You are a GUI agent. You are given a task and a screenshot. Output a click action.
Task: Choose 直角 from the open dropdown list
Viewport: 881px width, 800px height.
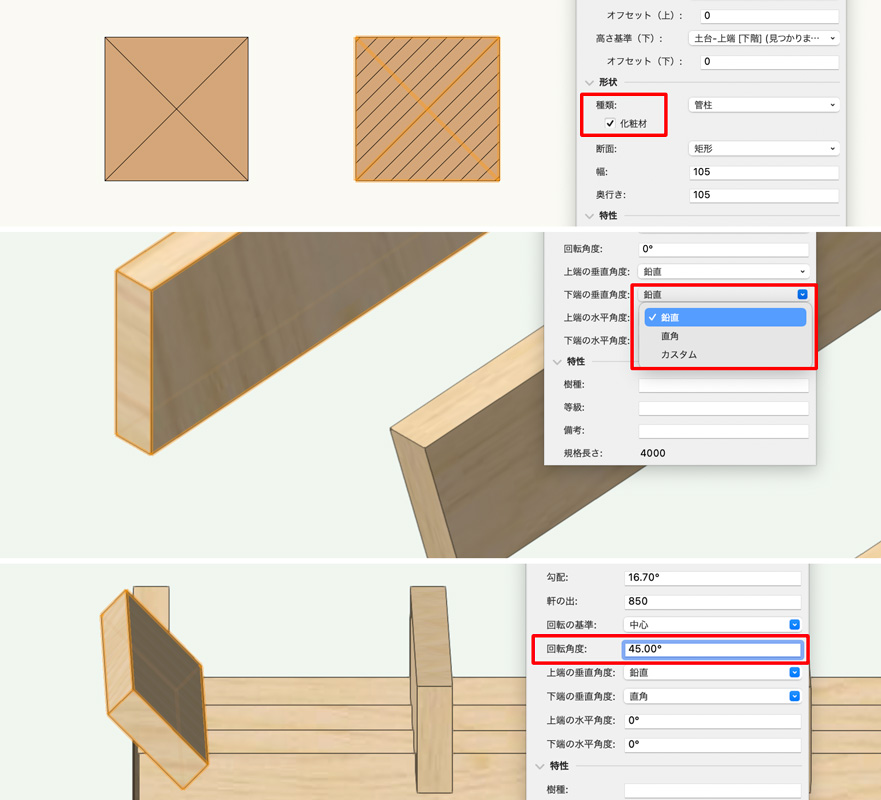(x=670, y=336)
